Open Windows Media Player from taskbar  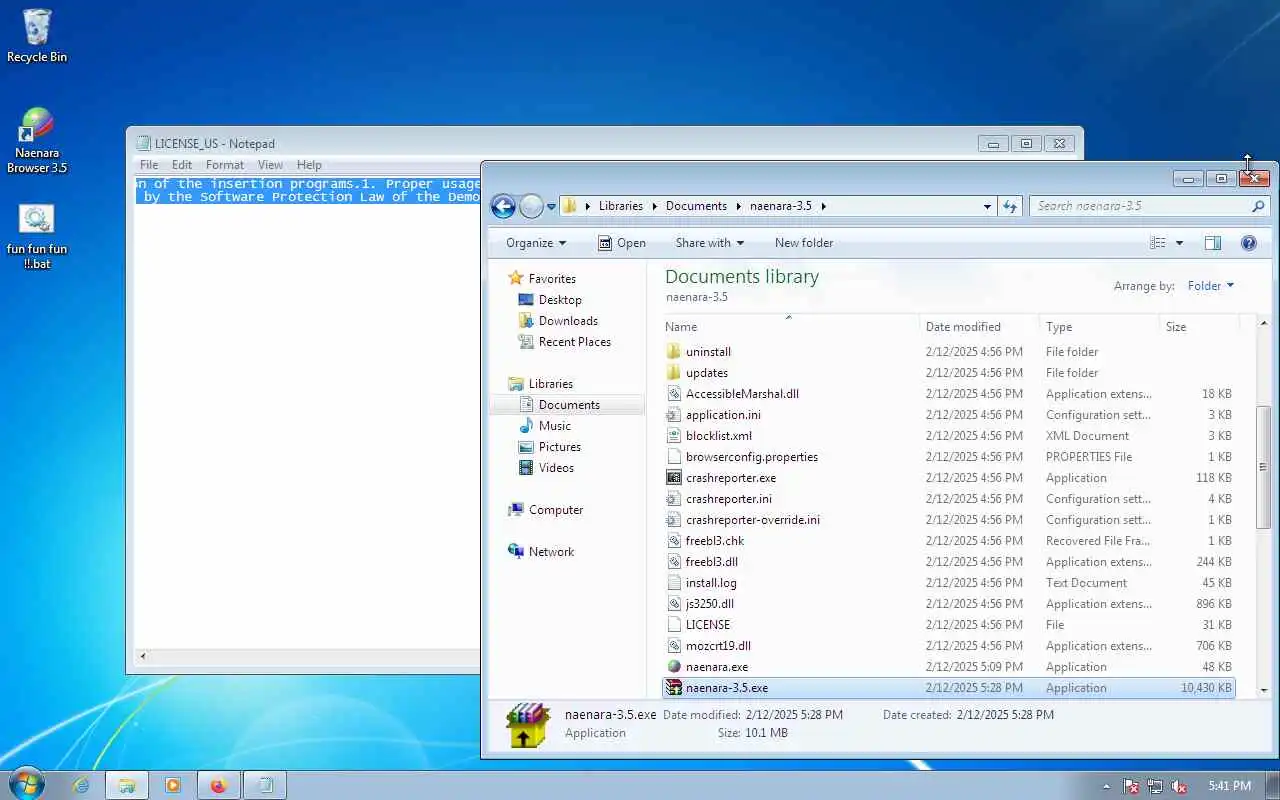click(x=173, y=786)
